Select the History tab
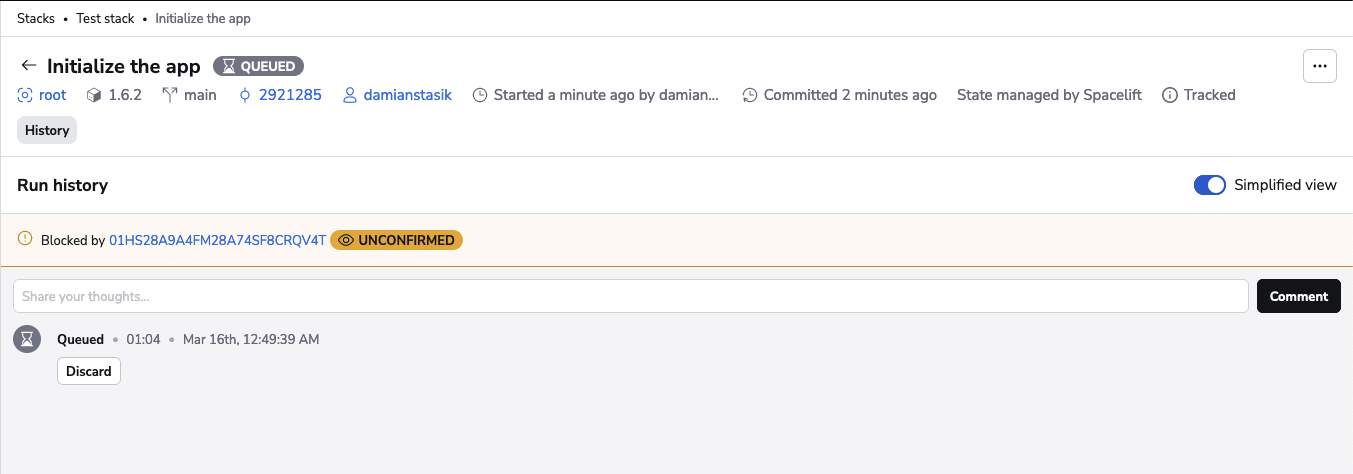Screen dimensions: 1353x474 [x=47, y=130]
